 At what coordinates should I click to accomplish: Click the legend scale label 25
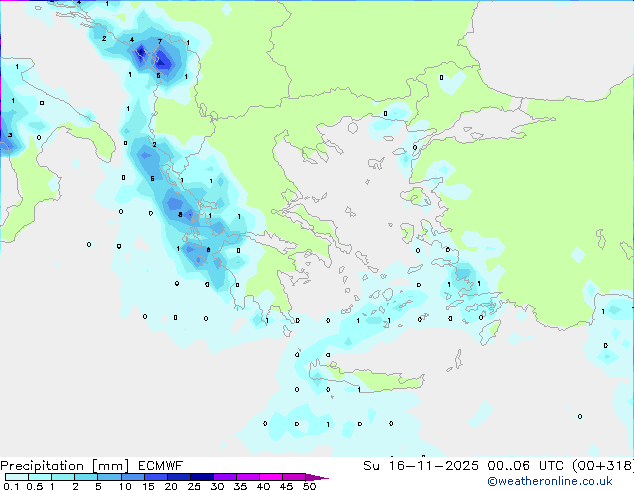(x=194, y=486)
